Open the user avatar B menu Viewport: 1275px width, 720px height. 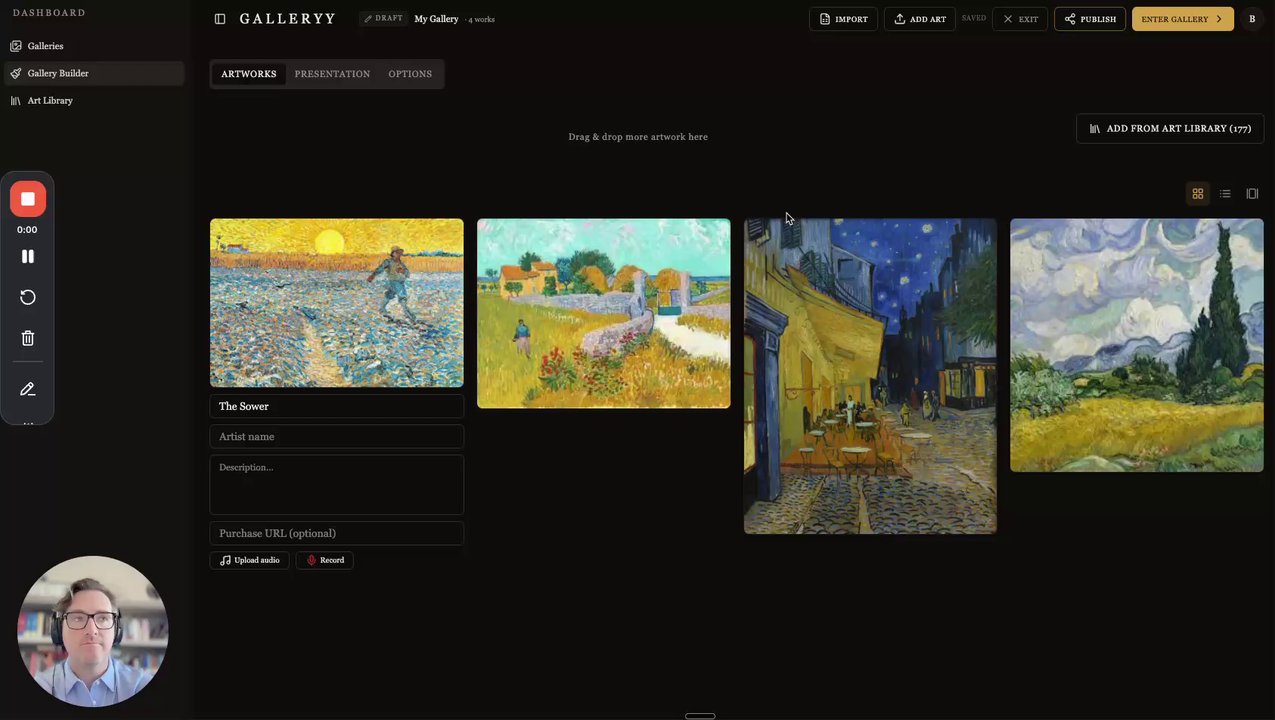tap(1252, 19)
